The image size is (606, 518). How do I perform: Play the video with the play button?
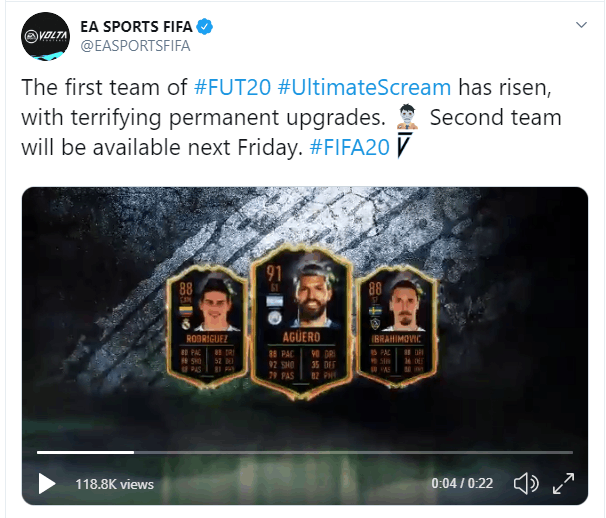coord(46,484)
